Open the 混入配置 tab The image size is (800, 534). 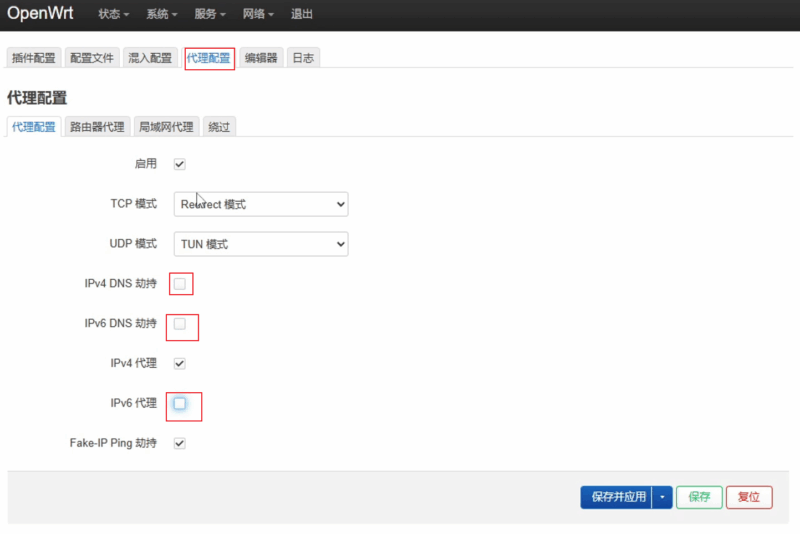pos(151,58)
